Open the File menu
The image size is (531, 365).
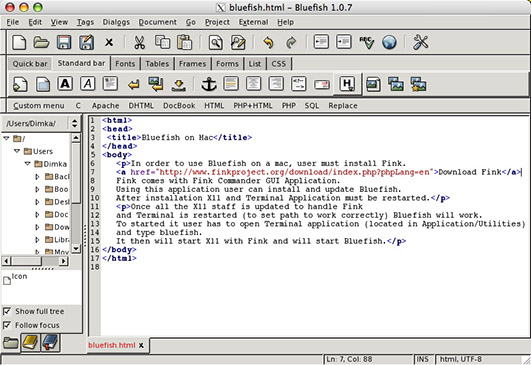point(13,22)
